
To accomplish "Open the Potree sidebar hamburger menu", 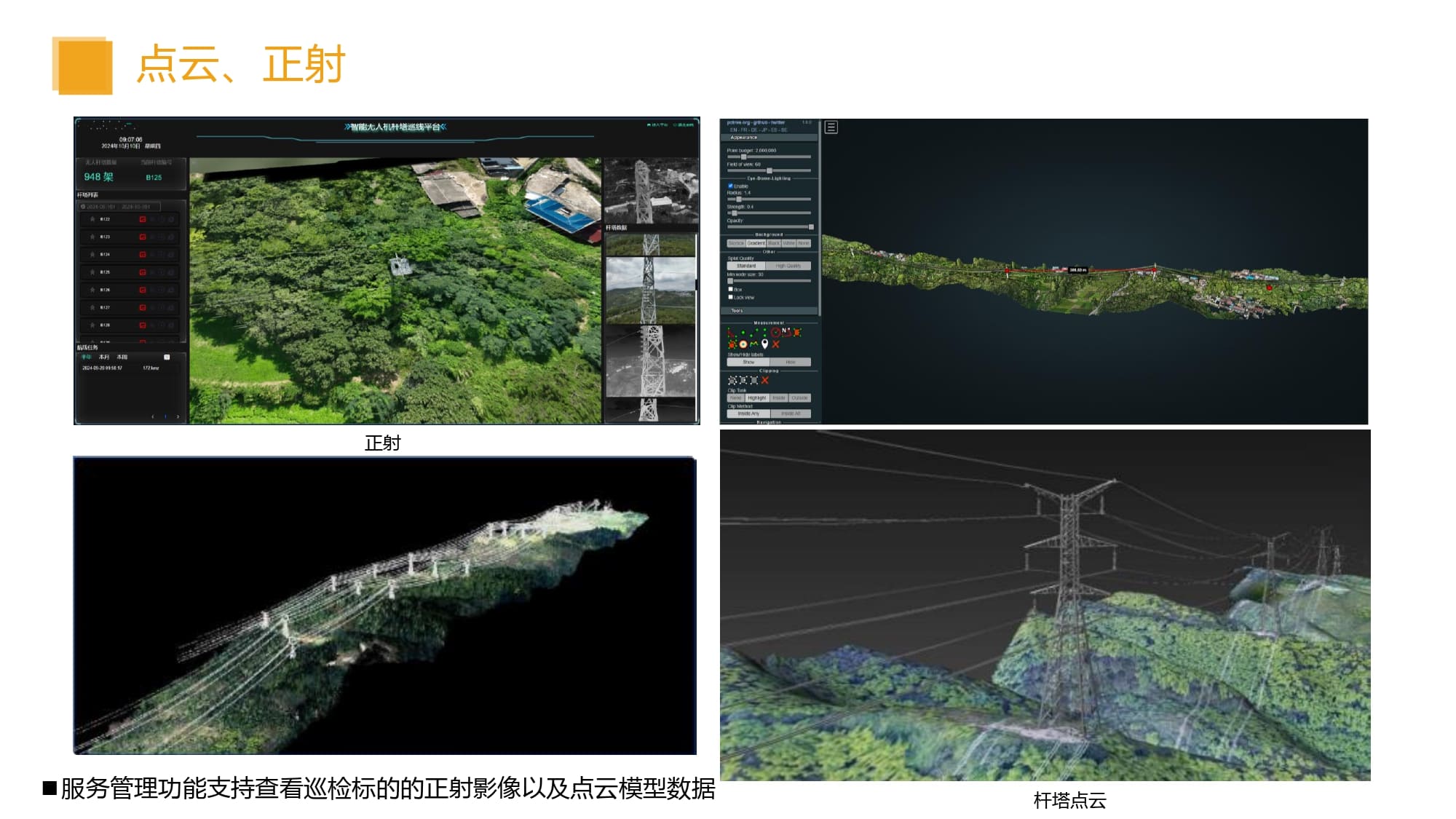I will [831, 127].
